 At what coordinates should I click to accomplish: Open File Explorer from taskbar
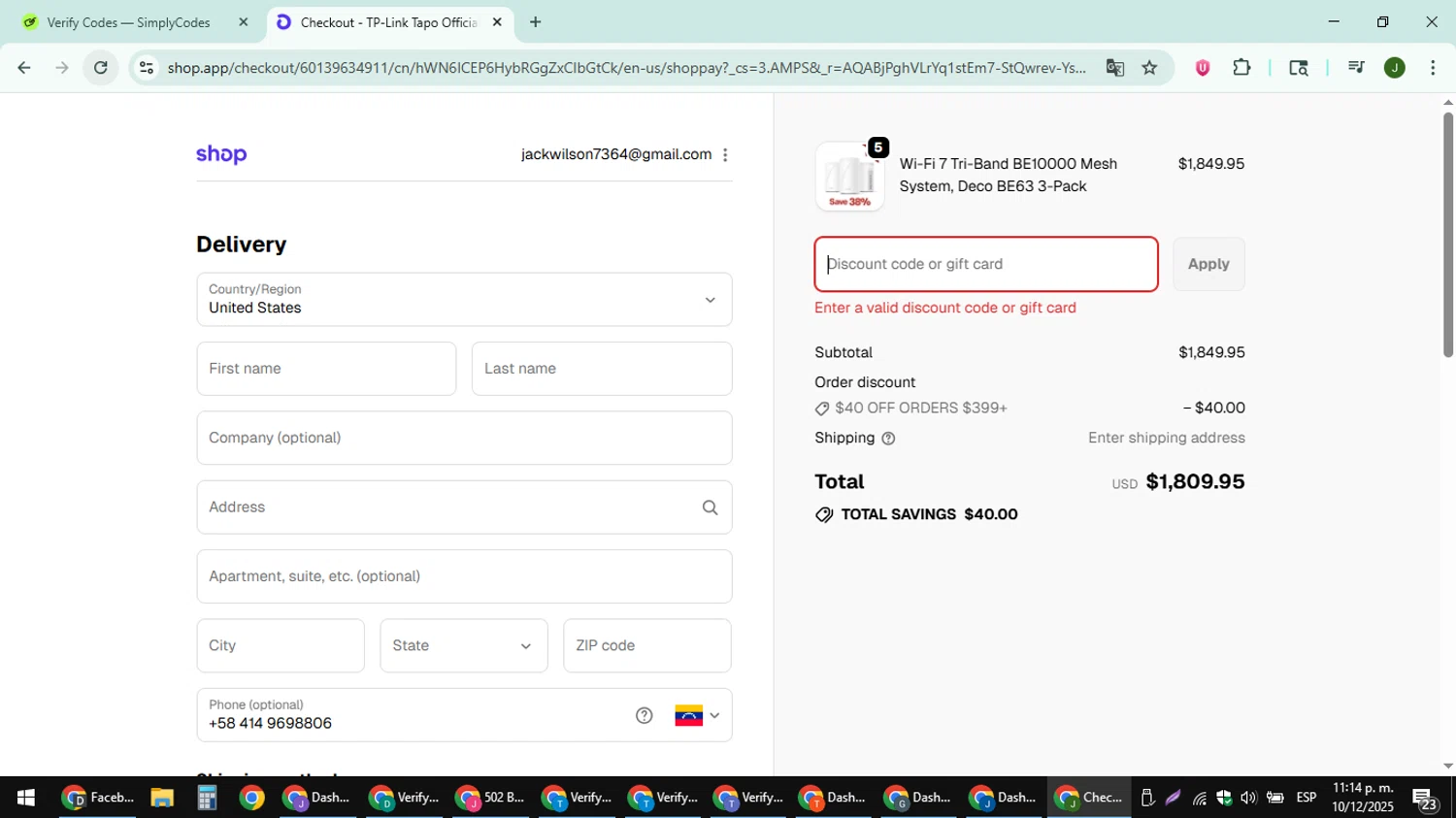[162, 798]
